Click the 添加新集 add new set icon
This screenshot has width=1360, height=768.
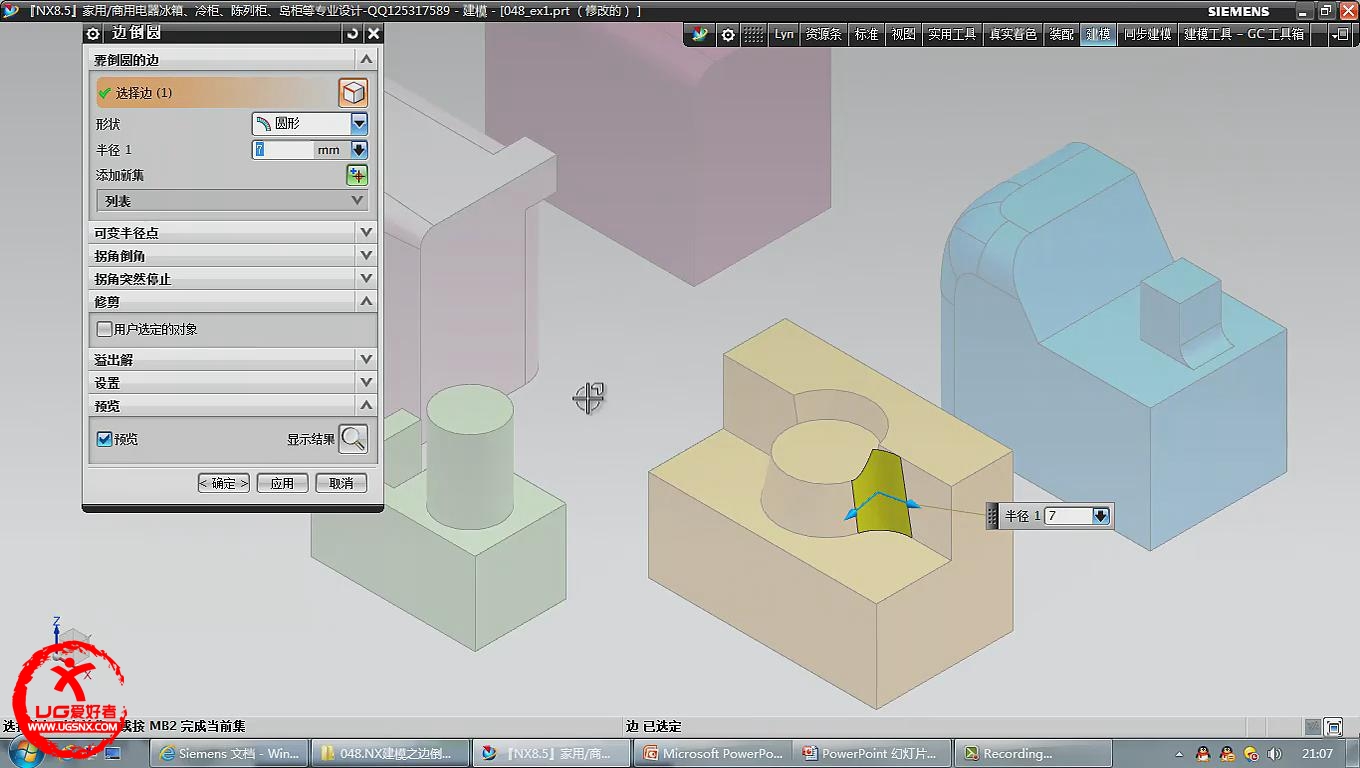coord(357,175)
